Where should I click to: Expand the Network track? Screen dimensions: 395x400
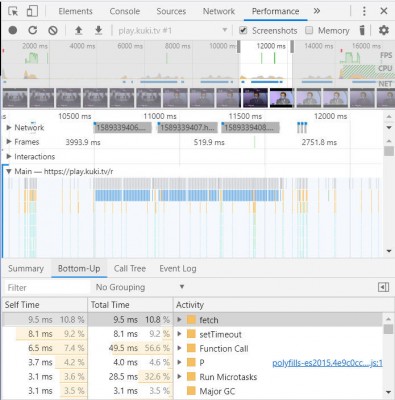(9, 127)
